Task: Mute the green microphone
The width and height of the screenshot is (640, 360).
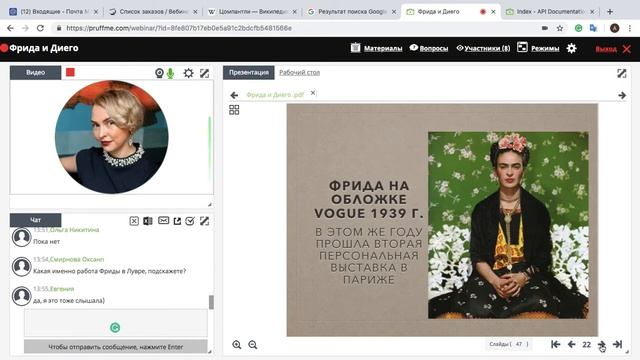Action: [171, 73]
